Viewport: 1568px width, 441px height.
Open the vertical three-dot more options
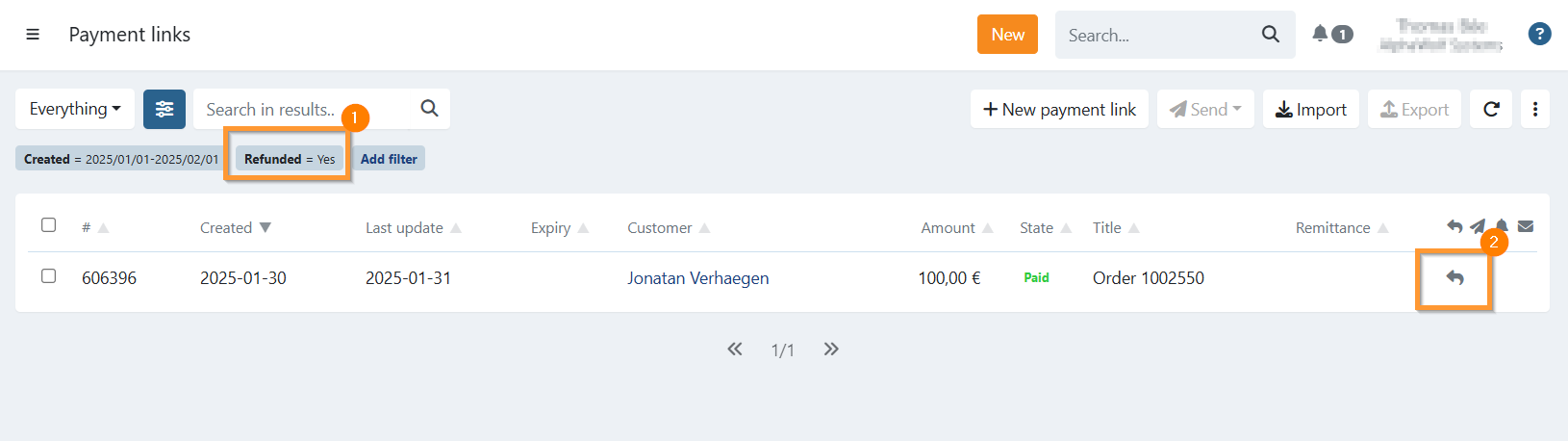1534,109
